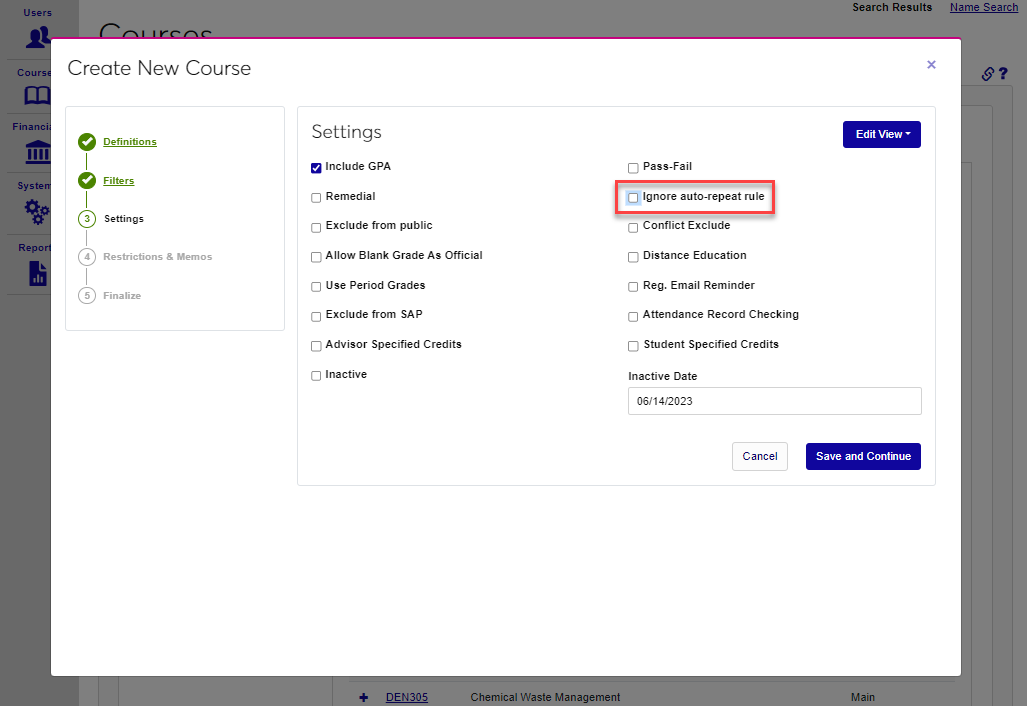The image size is (1027, 706).
Task: Go to the Filters step
Action: (x=118, y=181)
